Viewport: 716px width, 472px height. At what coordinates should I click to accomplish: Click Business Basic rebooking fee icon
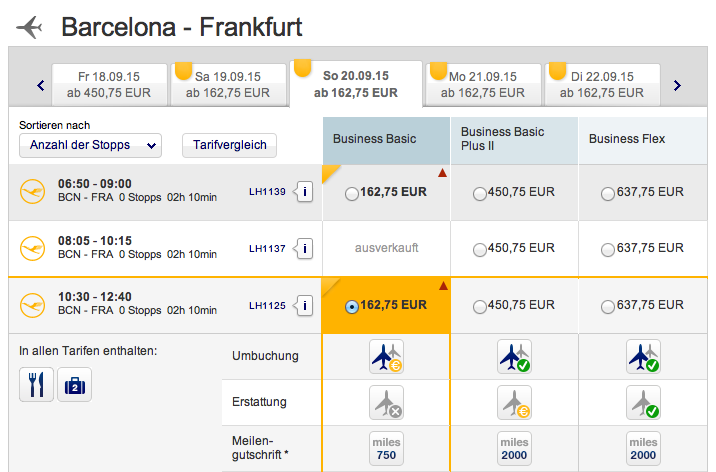(386, 357)
